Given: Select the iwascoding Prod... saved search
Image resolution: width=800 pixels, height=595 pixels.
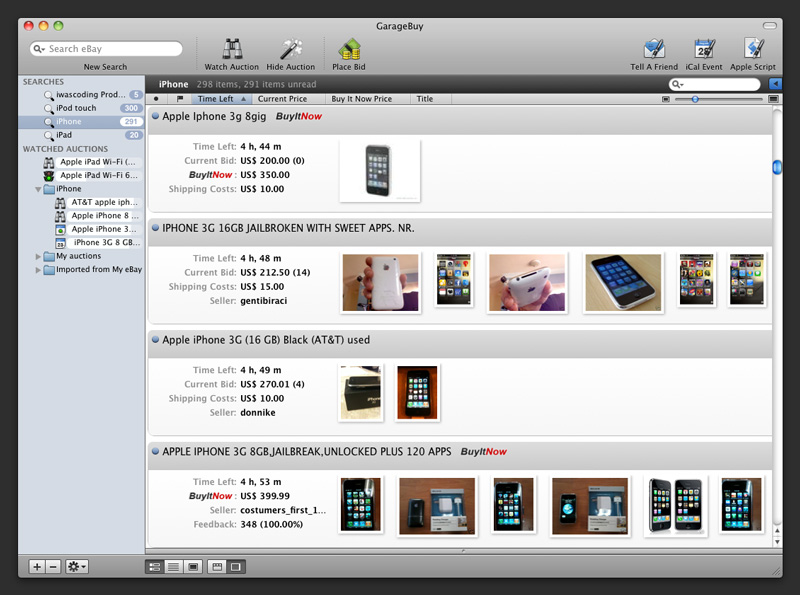Looking at the screenshot, I should [82, 94].
